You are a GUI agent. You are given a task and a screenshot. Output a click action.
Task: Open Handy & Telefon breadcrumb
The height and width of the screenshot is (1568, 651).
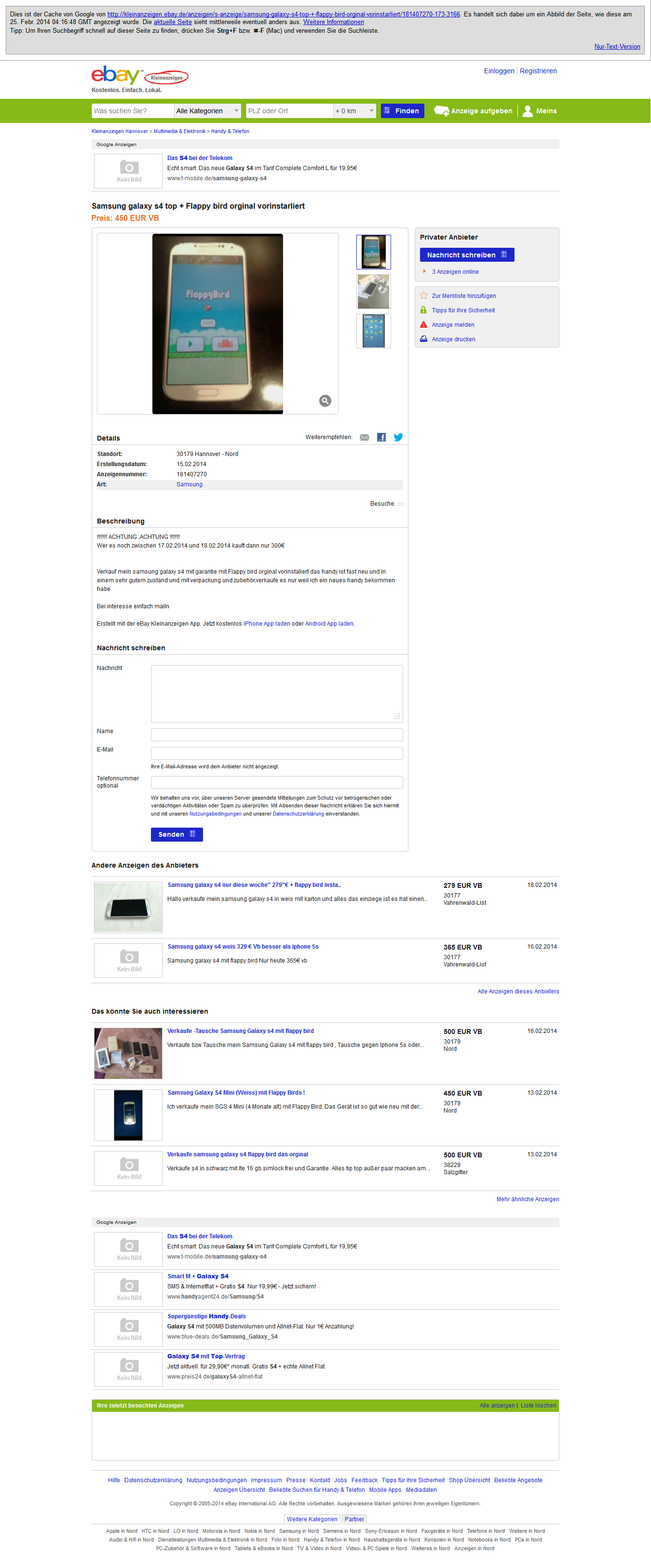point(230,132)
